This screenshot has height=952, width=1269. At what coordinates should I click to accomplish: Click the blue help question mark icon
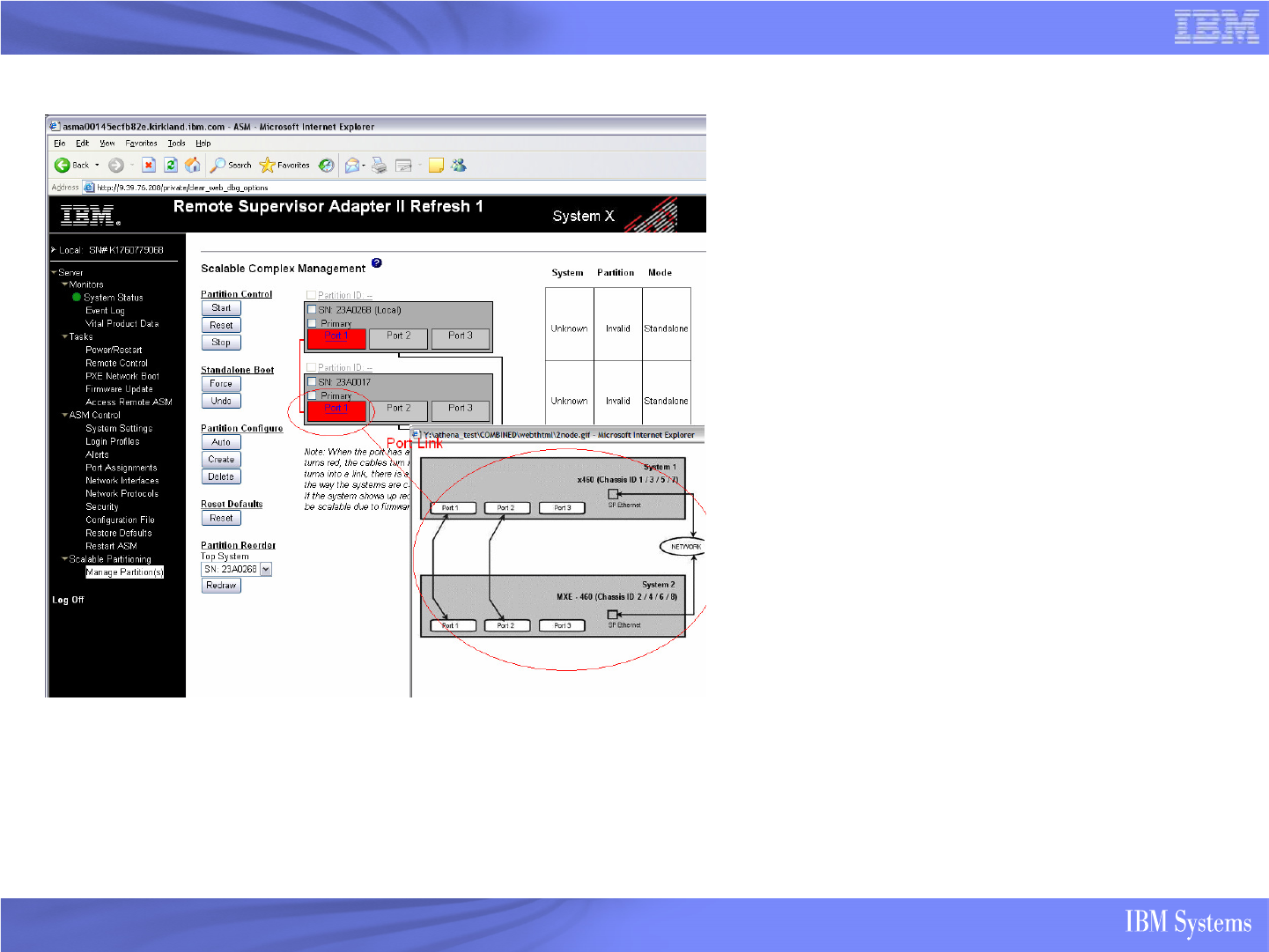pyautogui.click(x=377, y=262)
